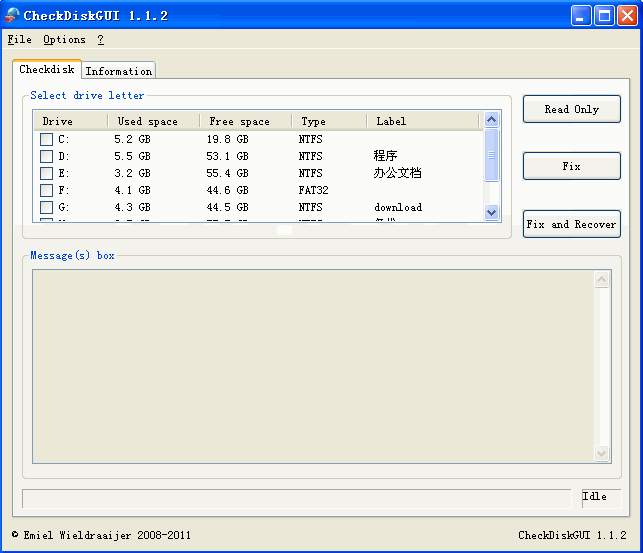This screenshot has width=643, height=553.
Task: Click the CheckDiskGUI 1.1.2 footer version text
Action: [572, 535]
